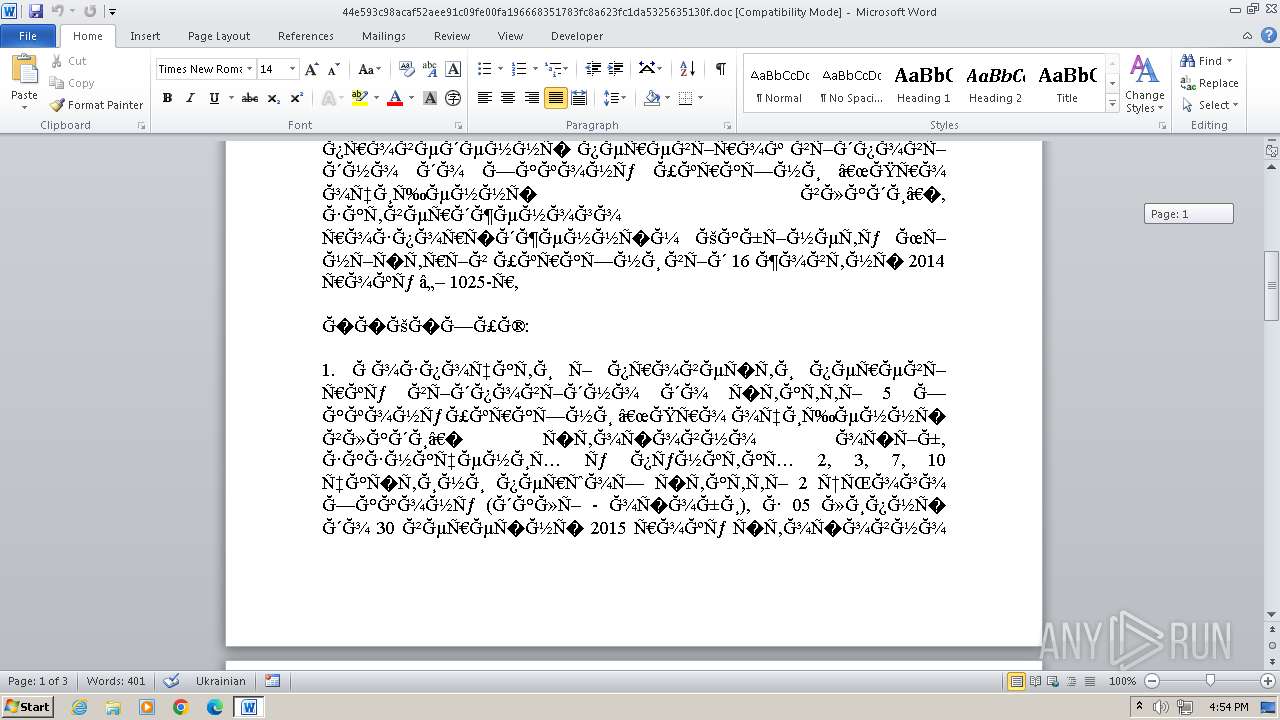This screenshot has width=1280, height=720.
Task: Open the File tab
Action: pos(28,36)
